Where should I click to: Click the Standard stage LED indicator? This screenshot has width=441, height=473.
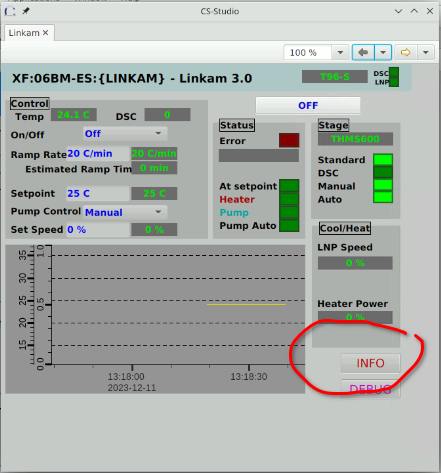(x=383, y=160)
